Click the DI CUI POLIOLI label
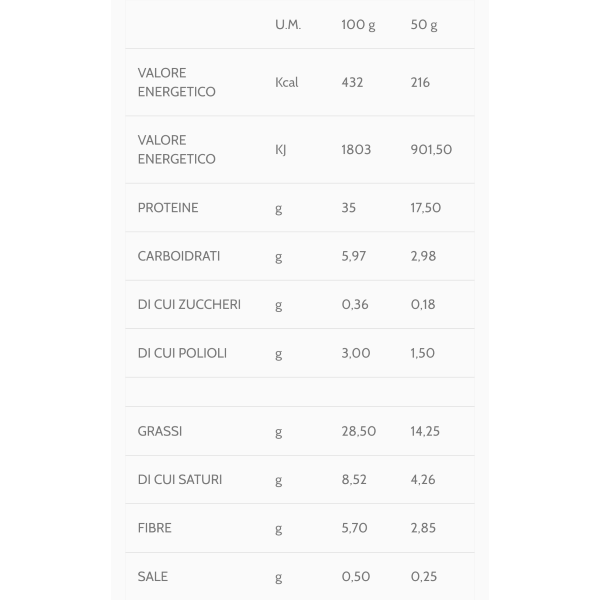 click(x=182, y=353)
